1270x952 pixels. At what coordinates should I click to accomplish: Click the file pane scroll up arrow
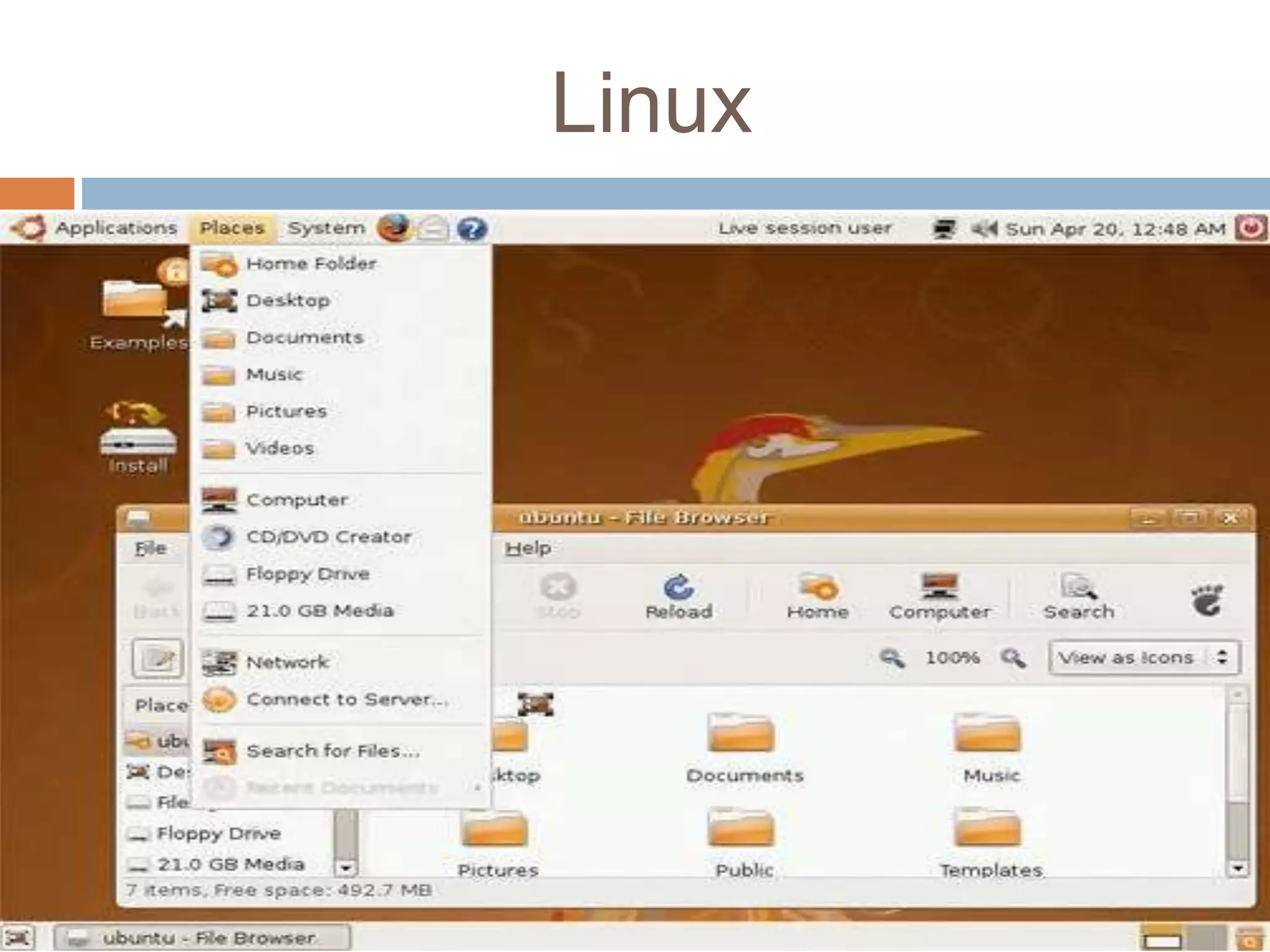pos(1238,695)
